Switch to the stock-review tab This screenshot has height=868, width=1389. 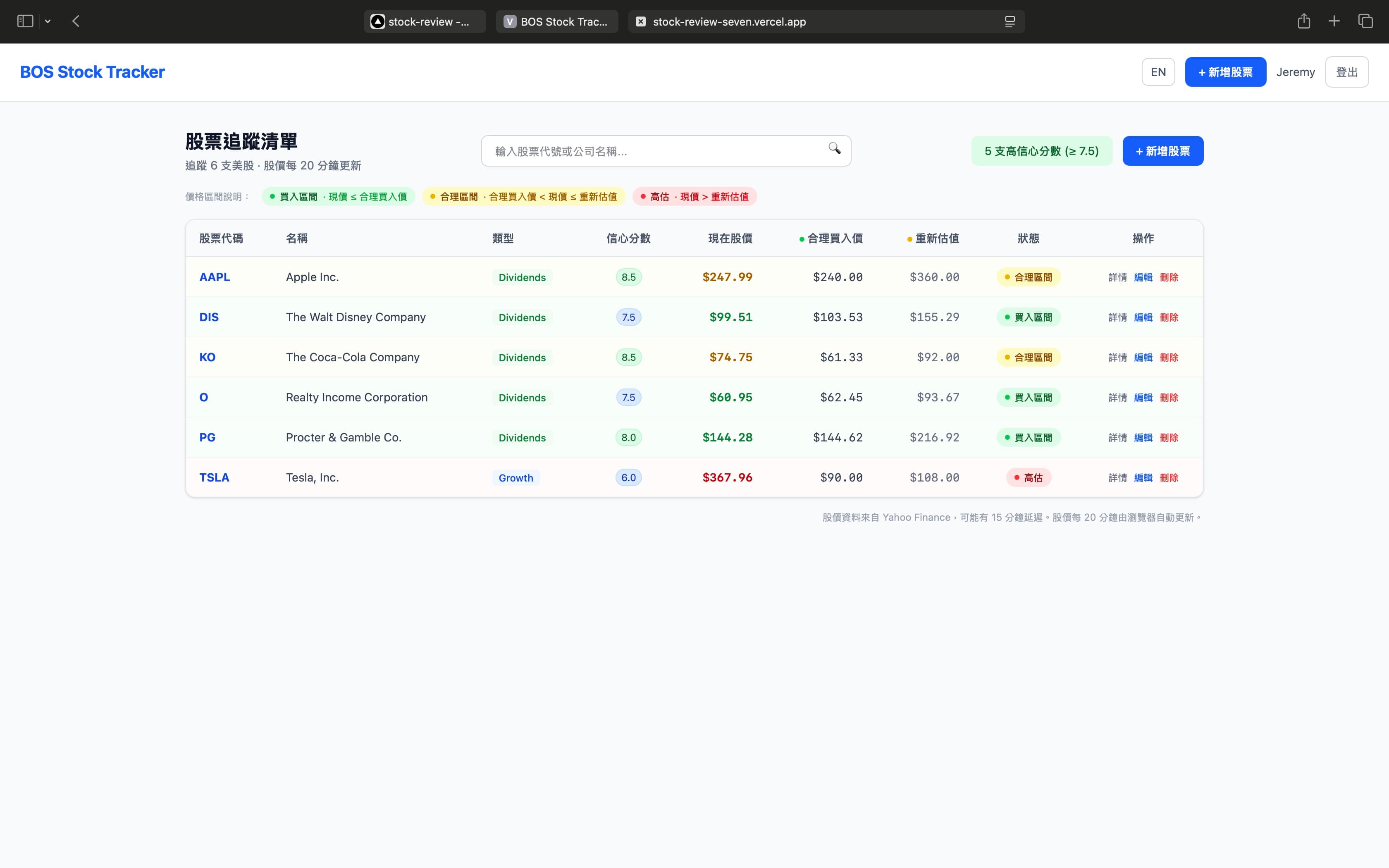[x=425, y=22]
